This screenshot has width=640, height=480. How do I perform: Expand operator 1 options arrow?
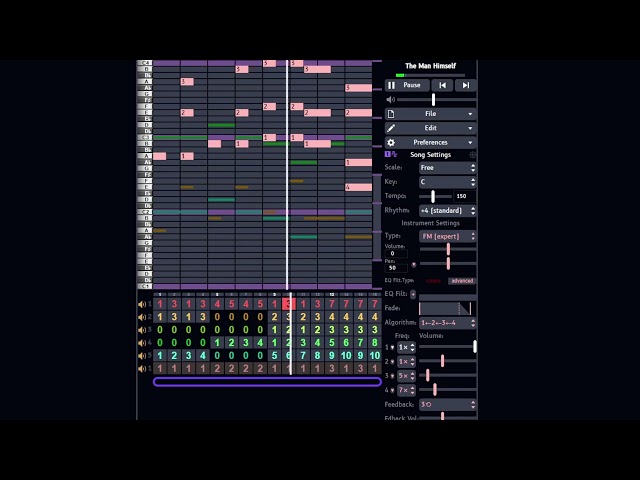tap(392, 348)
